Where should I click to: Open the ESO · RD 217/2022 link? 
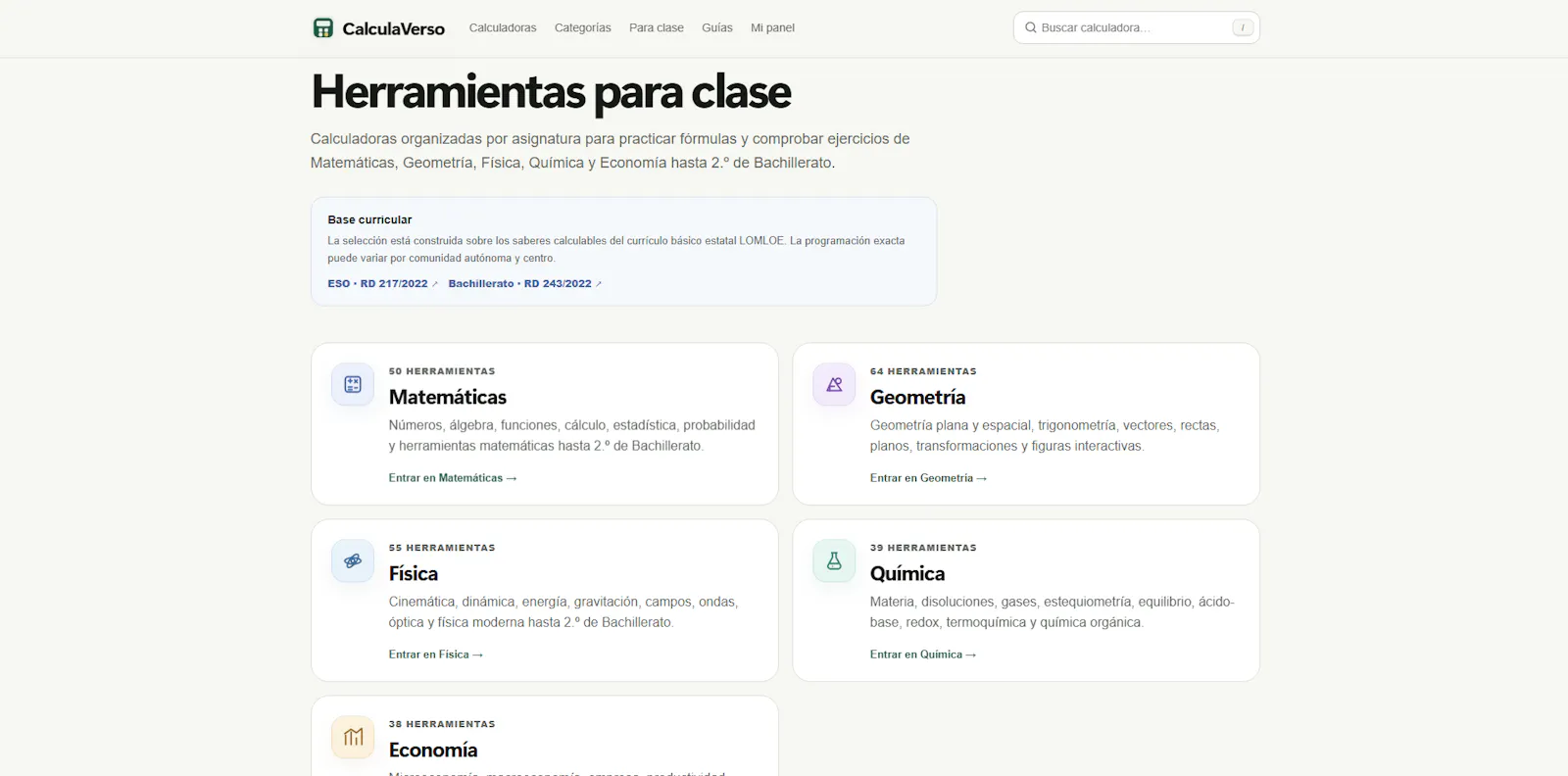pyautogui.click(x=383, y=284)
